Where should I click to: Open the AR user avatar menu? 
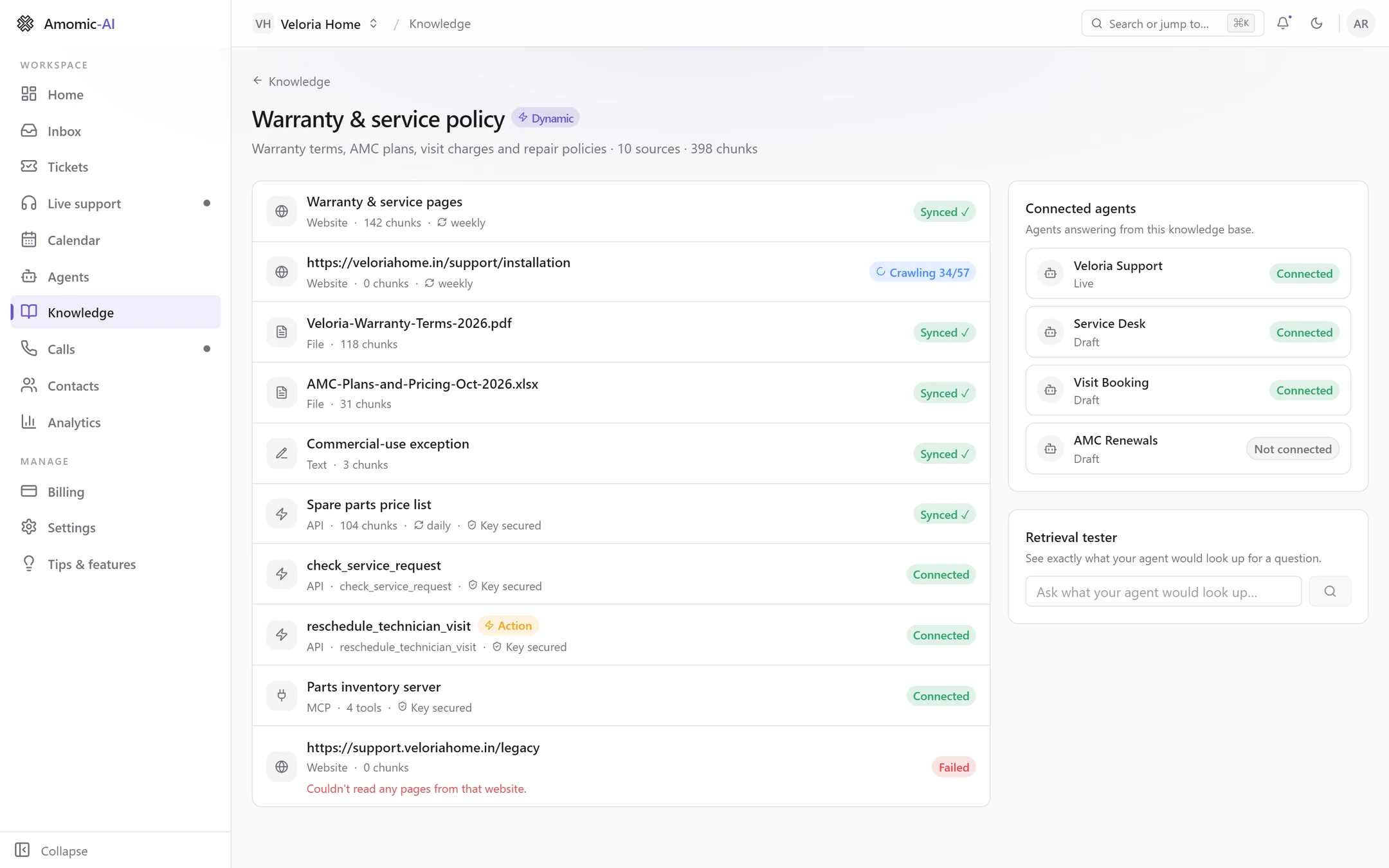[1360, 24]
